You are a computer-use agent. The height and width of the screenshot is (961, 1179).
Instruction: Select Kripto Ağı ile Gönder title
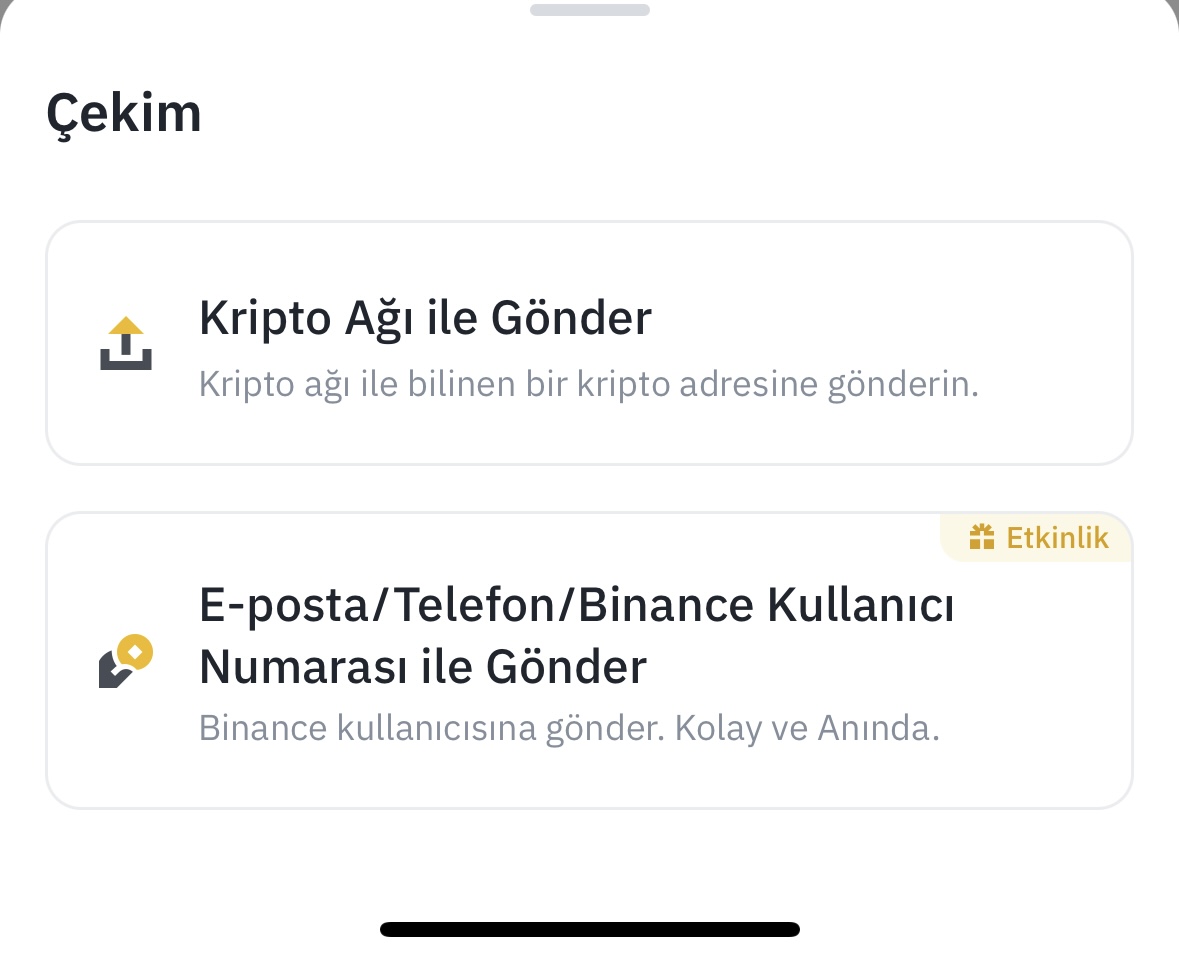point(425,319)
